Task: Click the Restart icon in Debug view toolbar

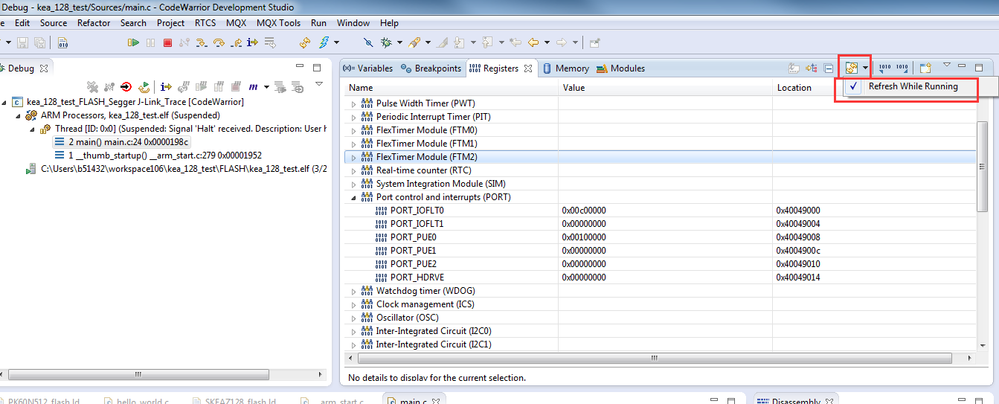Action: click(x=144, y=87)
